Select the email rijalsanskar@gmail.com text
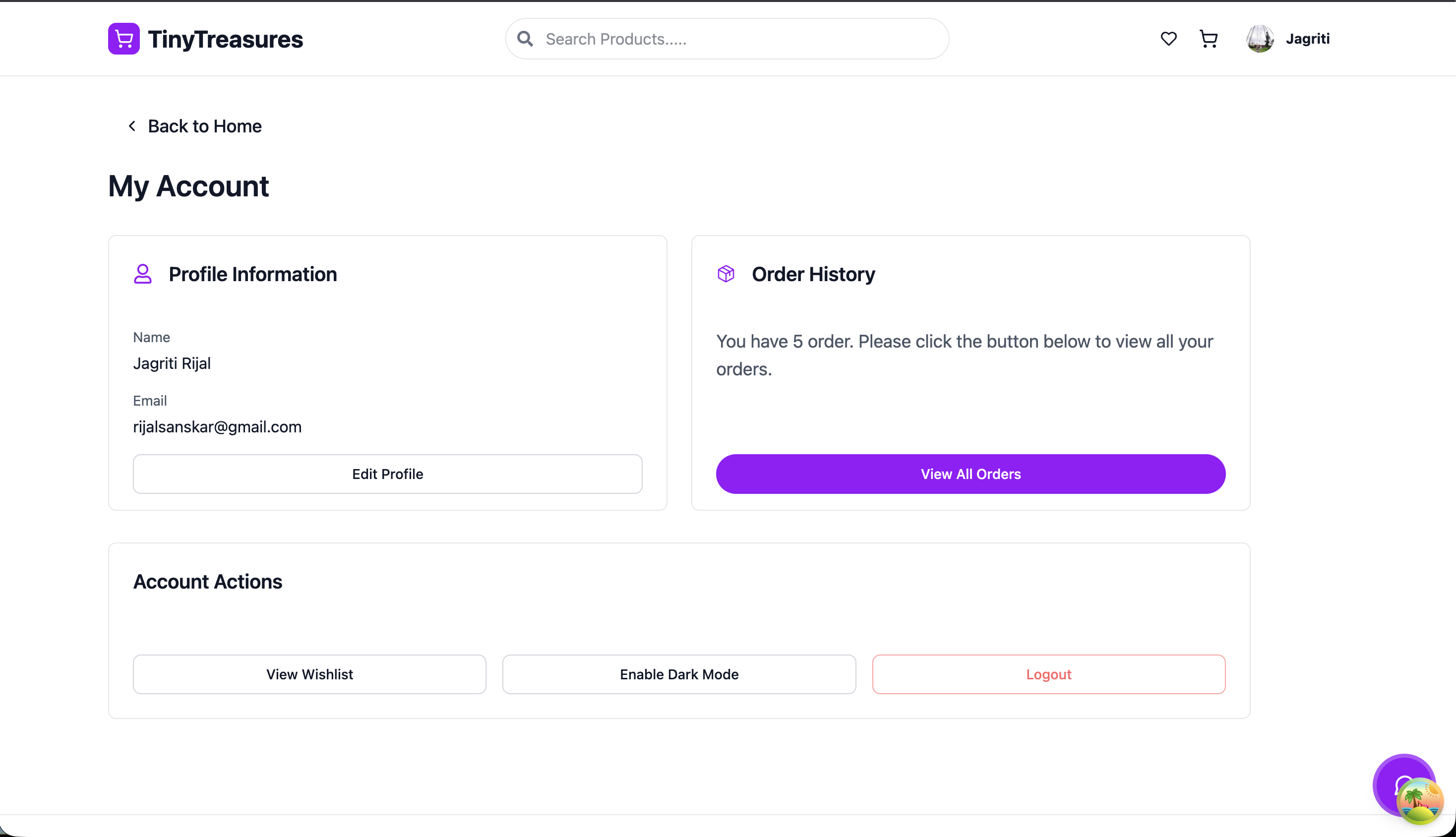The image size is (1456, 837). click(217, 426)
